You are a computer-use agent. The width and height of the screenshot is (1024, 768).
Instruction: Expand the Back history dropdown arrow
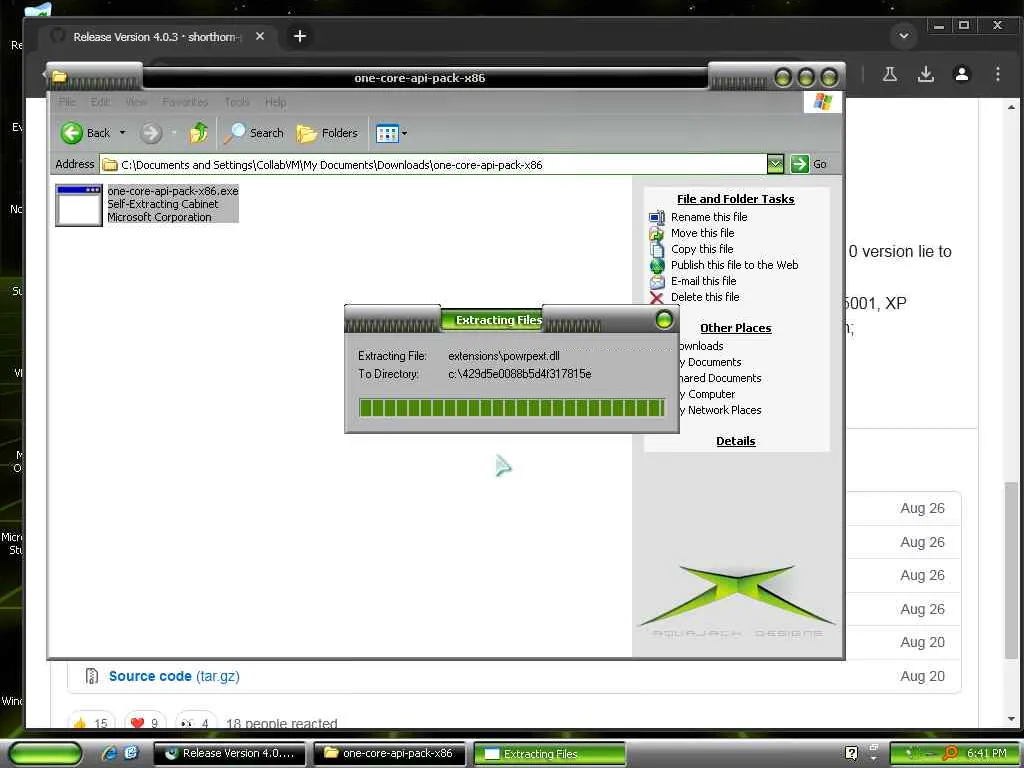point(122,133)
